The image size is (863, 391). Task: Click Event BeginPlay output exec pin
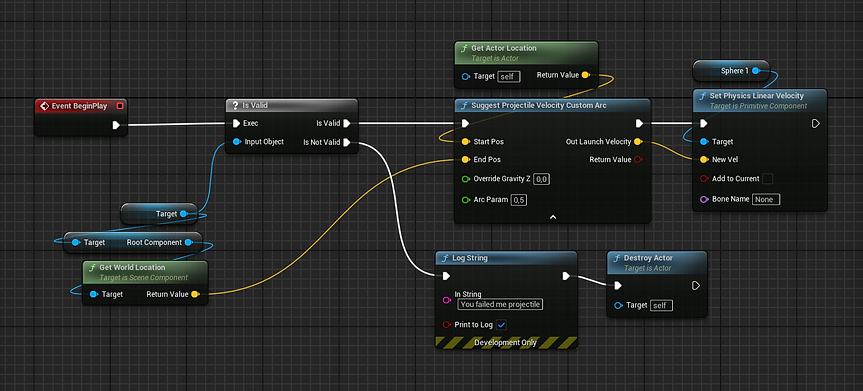[x=116, y=125]
